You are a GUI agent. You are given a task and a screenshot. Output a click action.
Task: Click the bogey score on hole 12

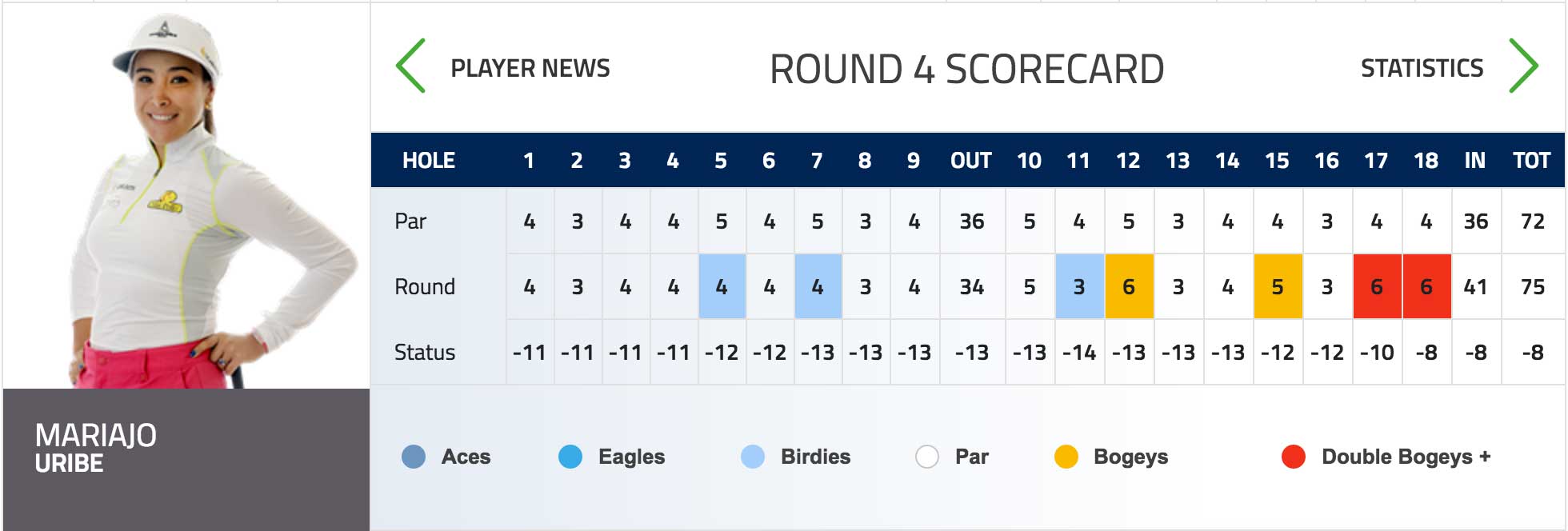[1129, 286]
